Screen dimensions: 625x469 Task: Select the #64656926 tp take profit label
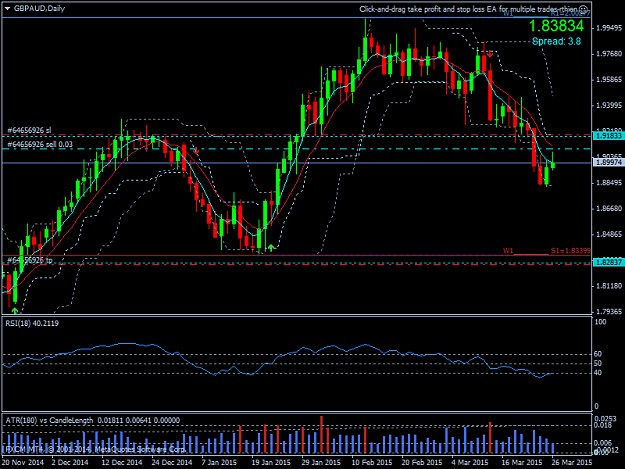coord(30,260)
